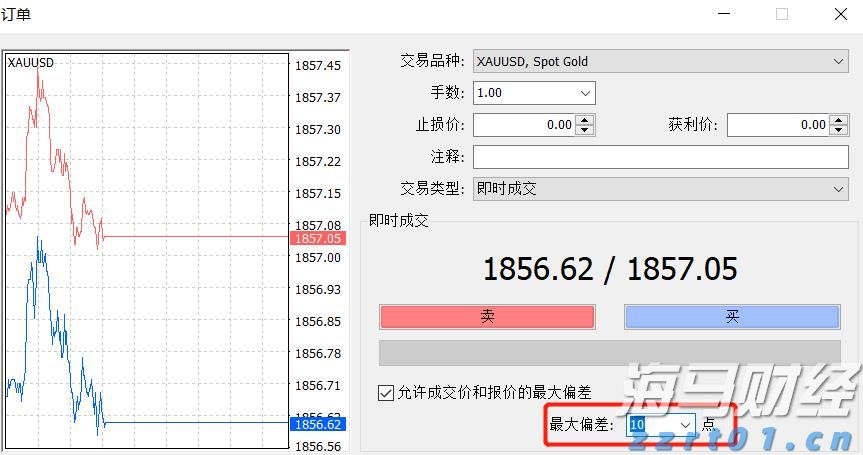Viewport: 863px width, 455px height.
Task: Minimize the 订单 order window
Action: pos(724,14)
